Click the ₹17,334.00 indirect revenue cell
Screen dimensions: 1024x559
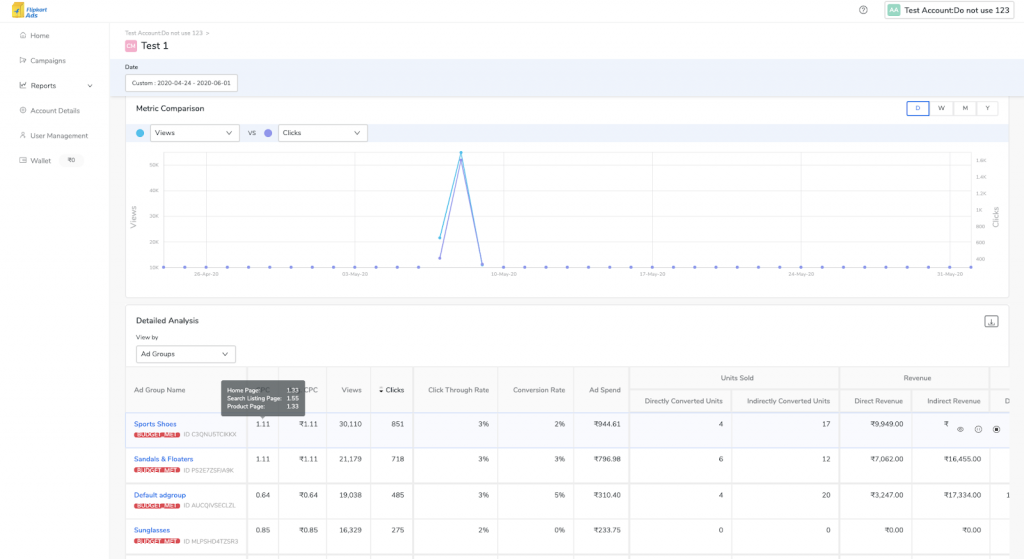962,495
